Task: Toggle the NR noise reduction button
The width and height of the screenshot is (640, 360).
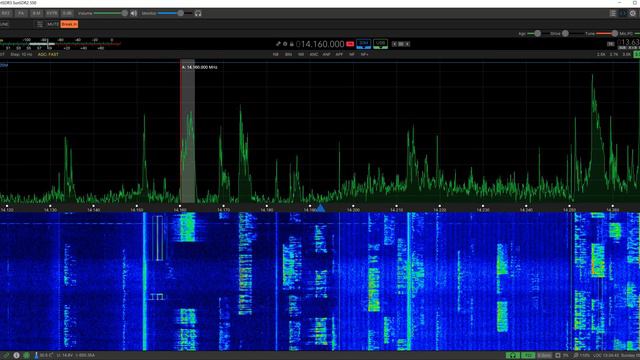Action: (x=301, y=54)
